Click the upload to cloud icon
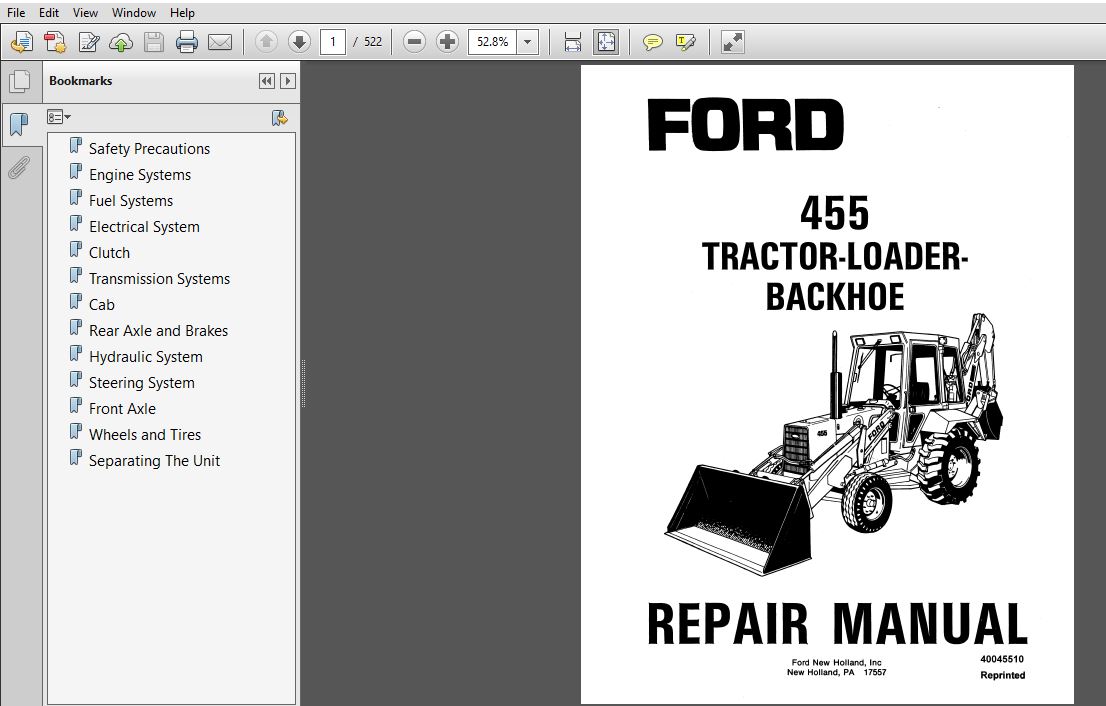The image size is (1106, 706). [121, 42]
